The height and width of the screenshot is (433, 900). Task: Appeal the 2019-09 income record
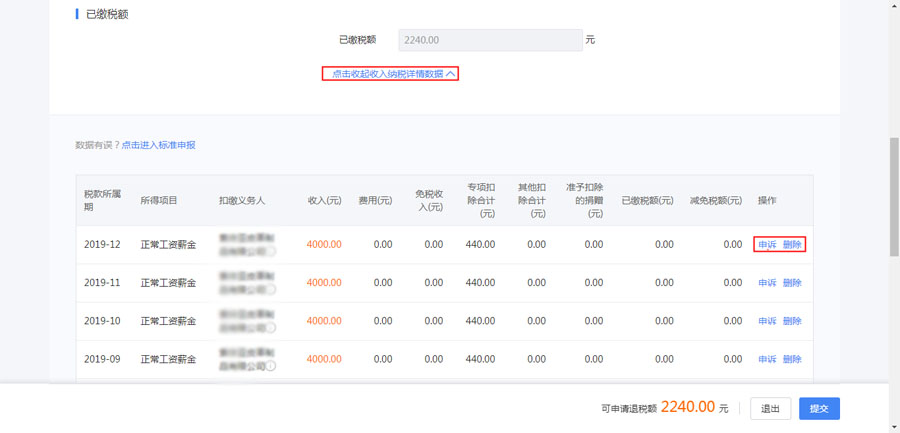[767, 359]
